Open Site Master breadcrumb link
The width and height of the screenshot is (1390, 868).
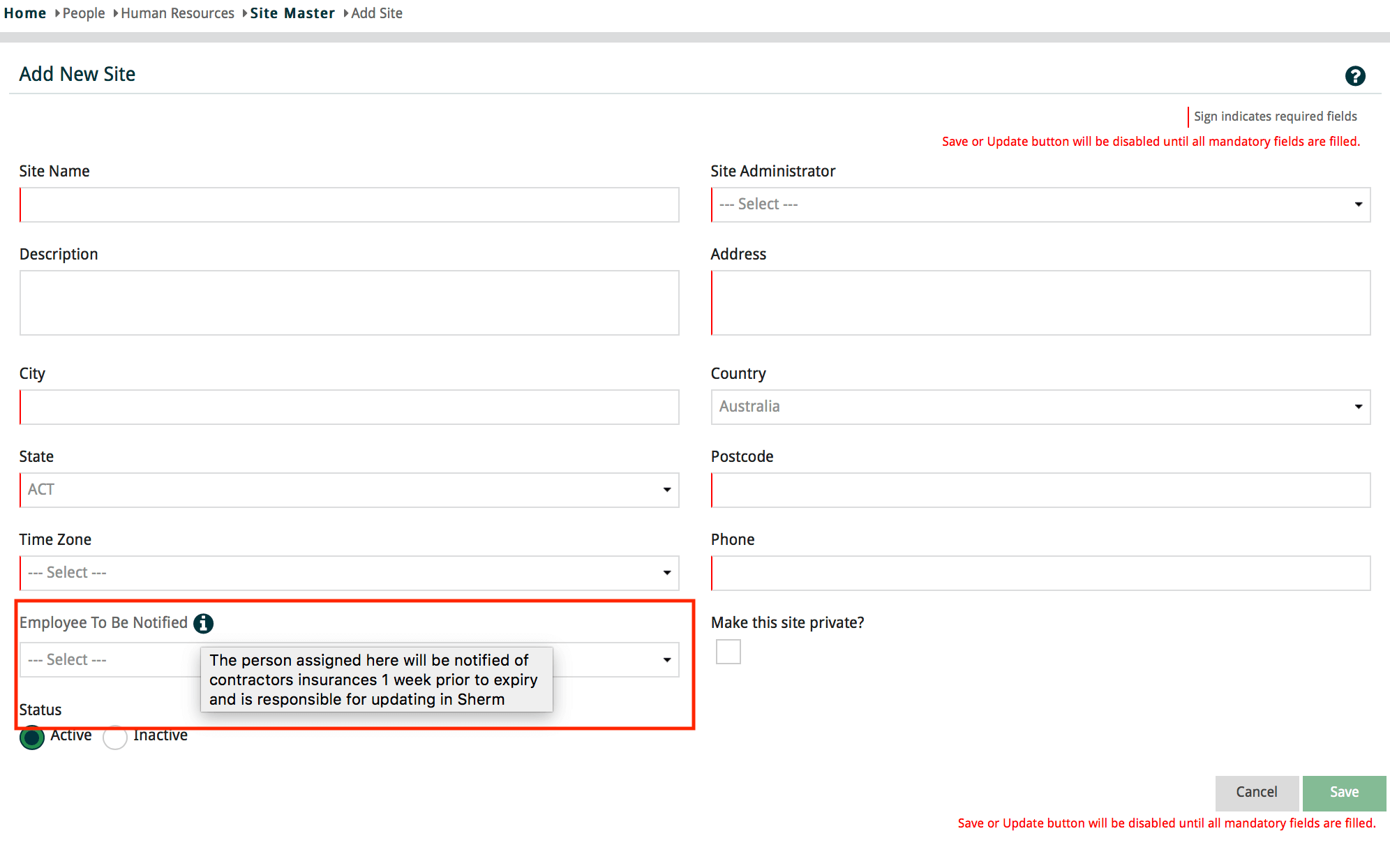click(x=292, y=13)
